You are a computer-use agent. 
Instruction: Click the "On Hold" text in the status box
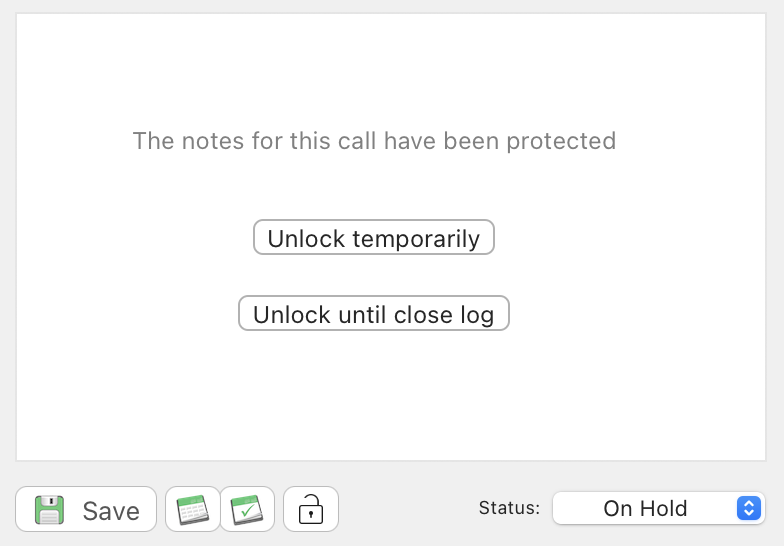tap(645, 508)
